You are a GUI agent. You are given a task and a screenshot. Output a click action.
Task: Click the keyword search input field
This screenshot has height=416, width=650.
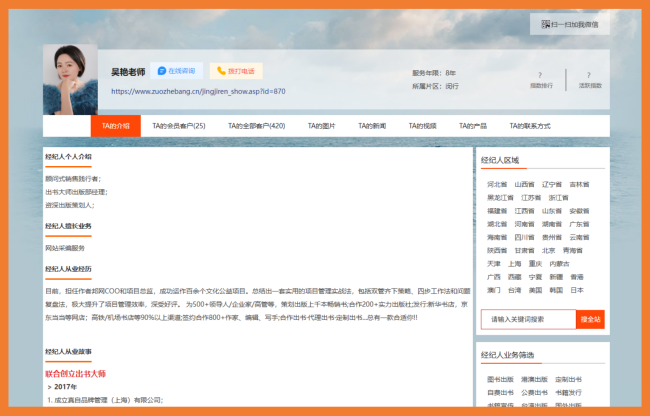pyautogui.click(x=528, y=319)
